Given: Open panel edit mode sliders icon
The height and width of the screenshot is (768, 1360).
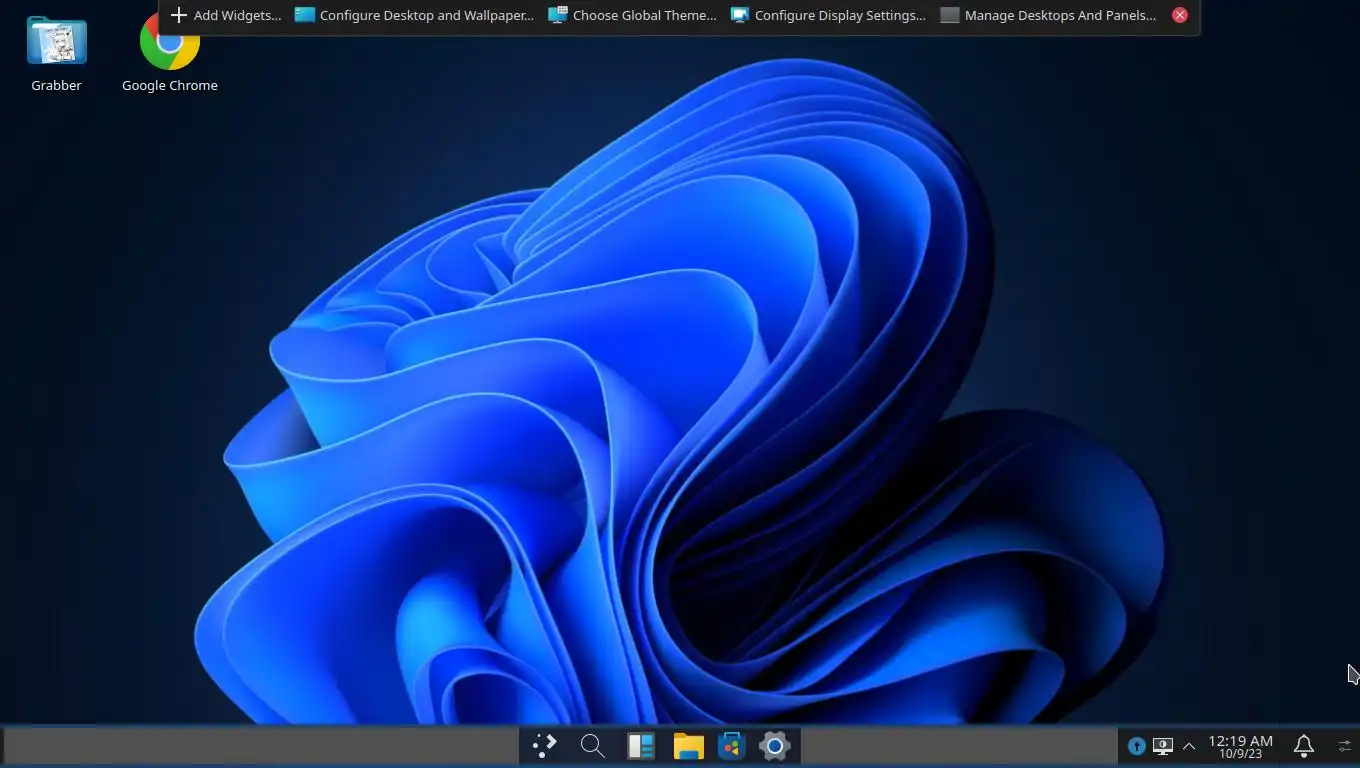Looking at the screenshot, I should point(1344,746).
